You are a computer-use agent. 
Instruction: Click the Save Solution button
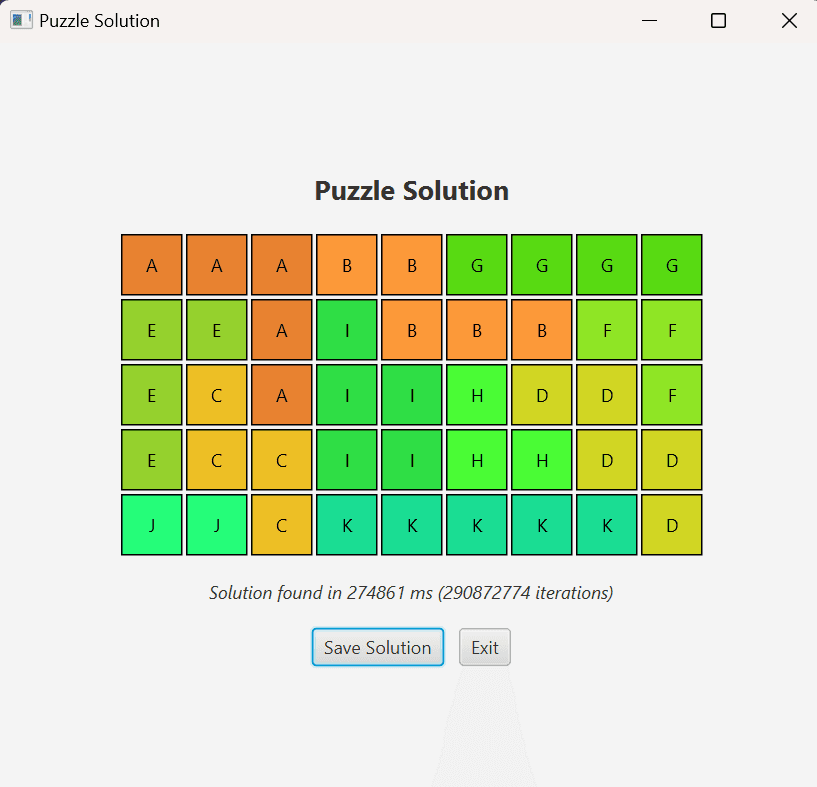tap(377, 647)
